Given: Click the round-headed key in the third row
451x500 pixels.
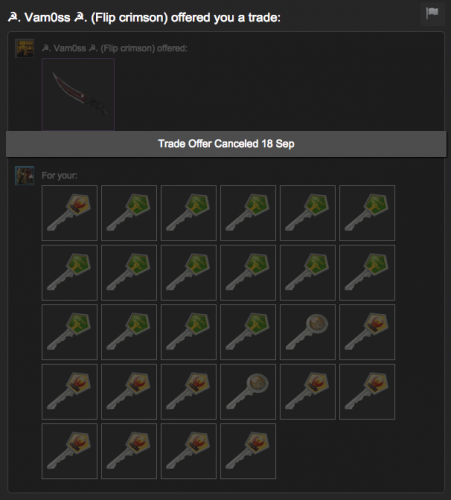Looking at the screenshot, I should [x=308, y=332].
